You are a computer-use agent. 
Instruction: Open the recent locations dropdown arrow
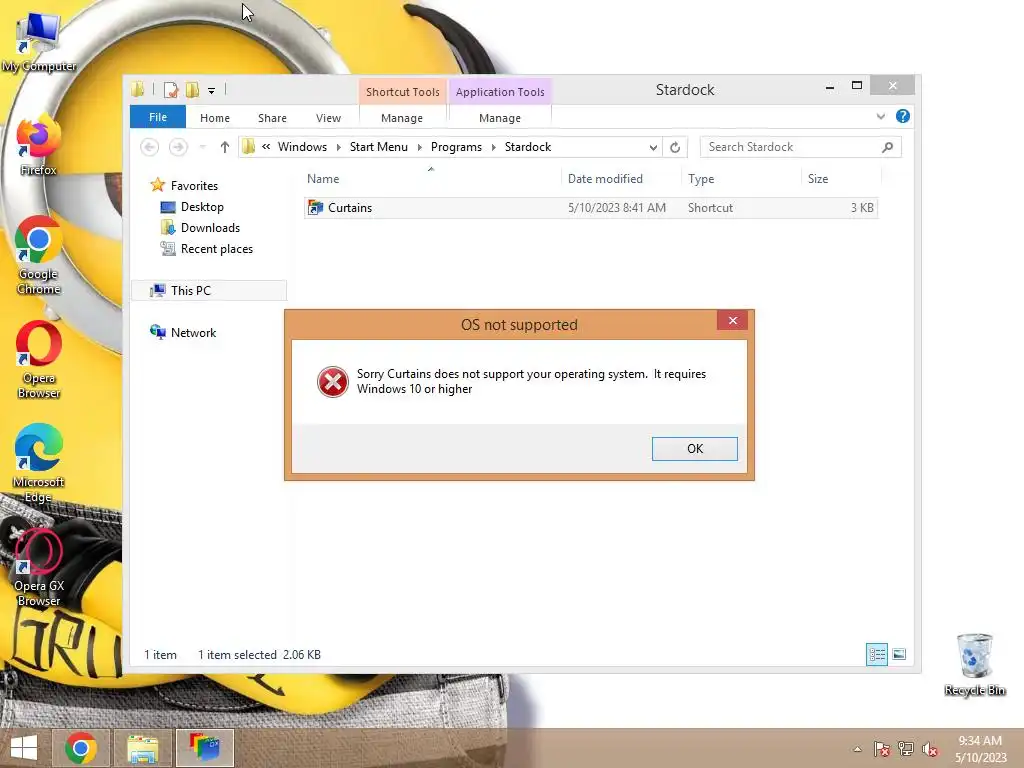click(x=202, y=147)
